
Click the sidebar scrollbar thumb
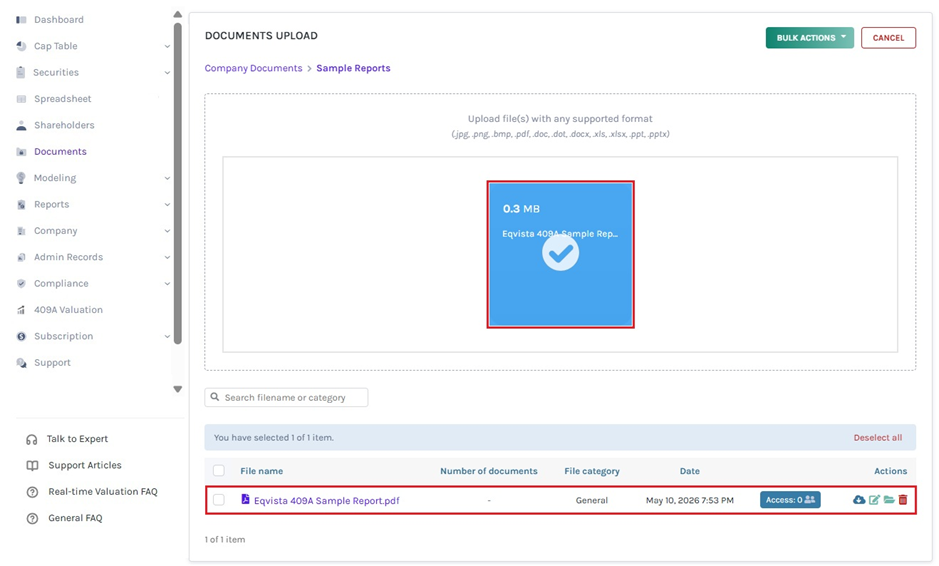(177, 184)
